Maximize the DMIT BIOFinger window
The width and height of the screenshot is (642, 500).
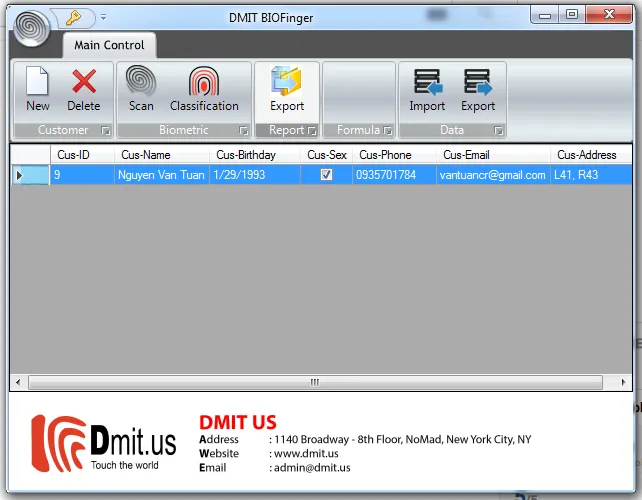tap(572, 15)
